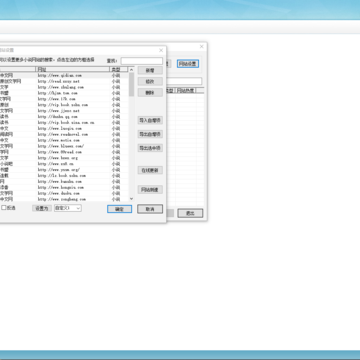Select the row http://www.motie.com

[x=63, y=140]
